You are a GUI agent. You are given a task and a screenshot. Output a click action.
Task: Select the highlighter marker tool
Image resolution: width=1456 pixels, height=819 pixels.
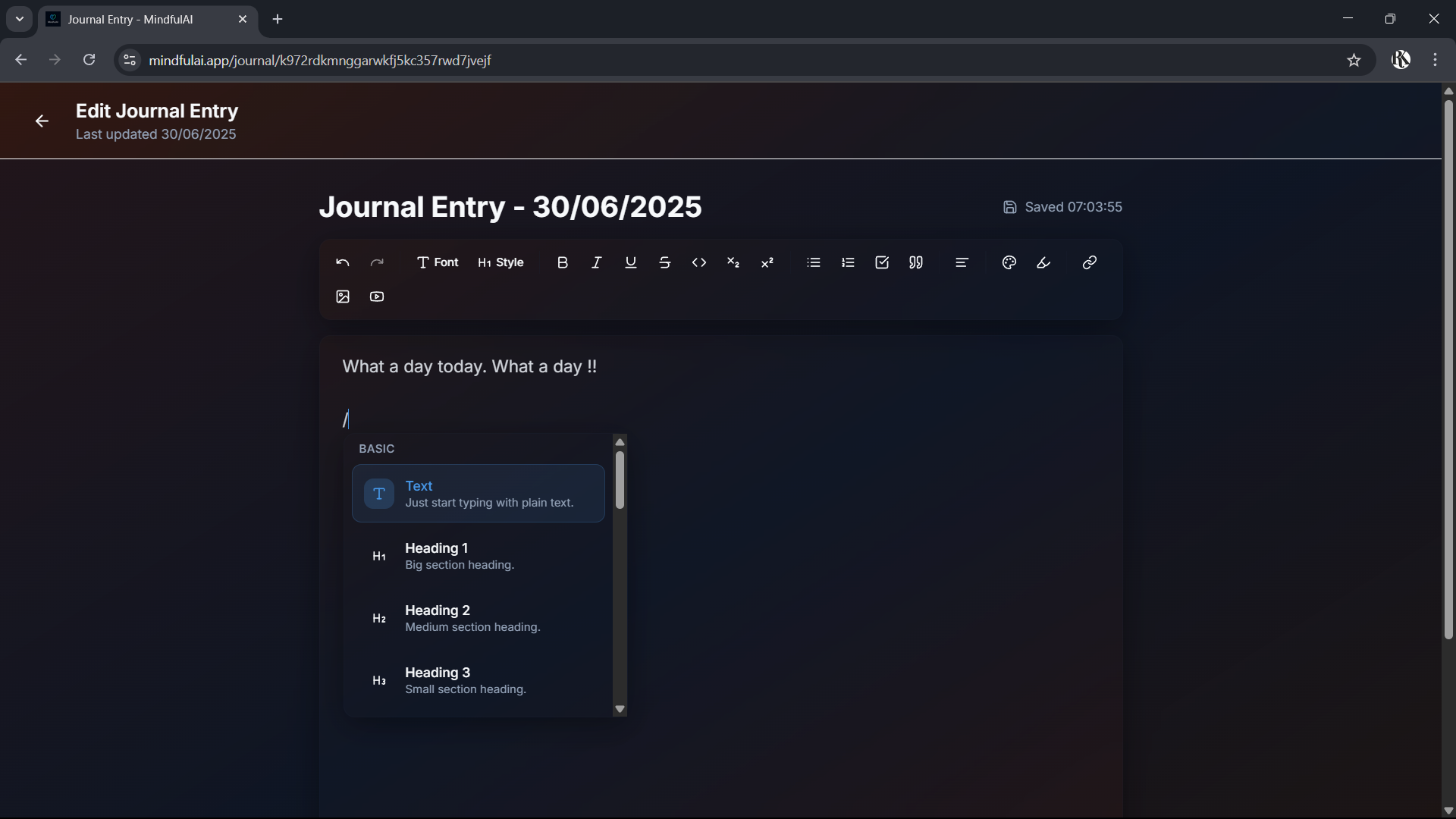(x=1043, y=262)
